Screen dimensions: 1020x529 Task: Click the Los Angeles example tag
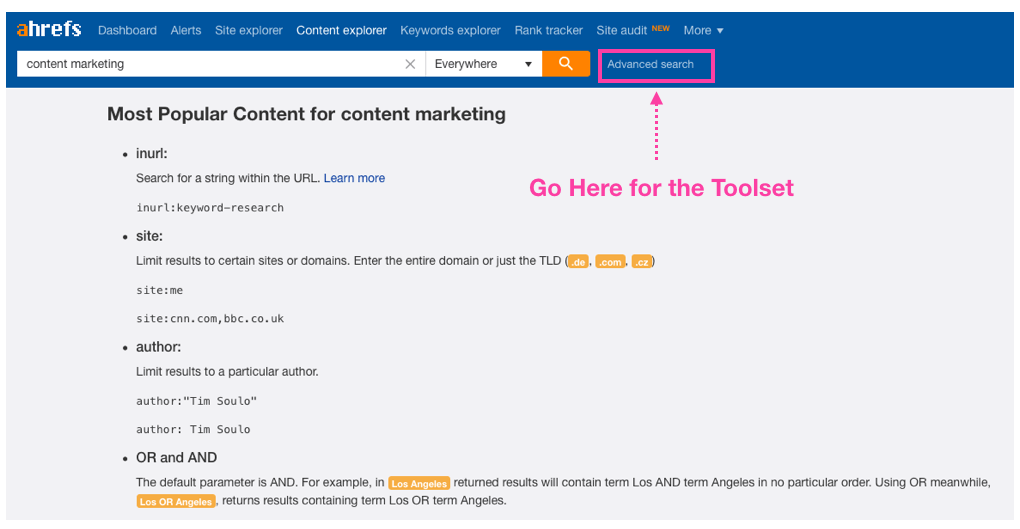419,483
